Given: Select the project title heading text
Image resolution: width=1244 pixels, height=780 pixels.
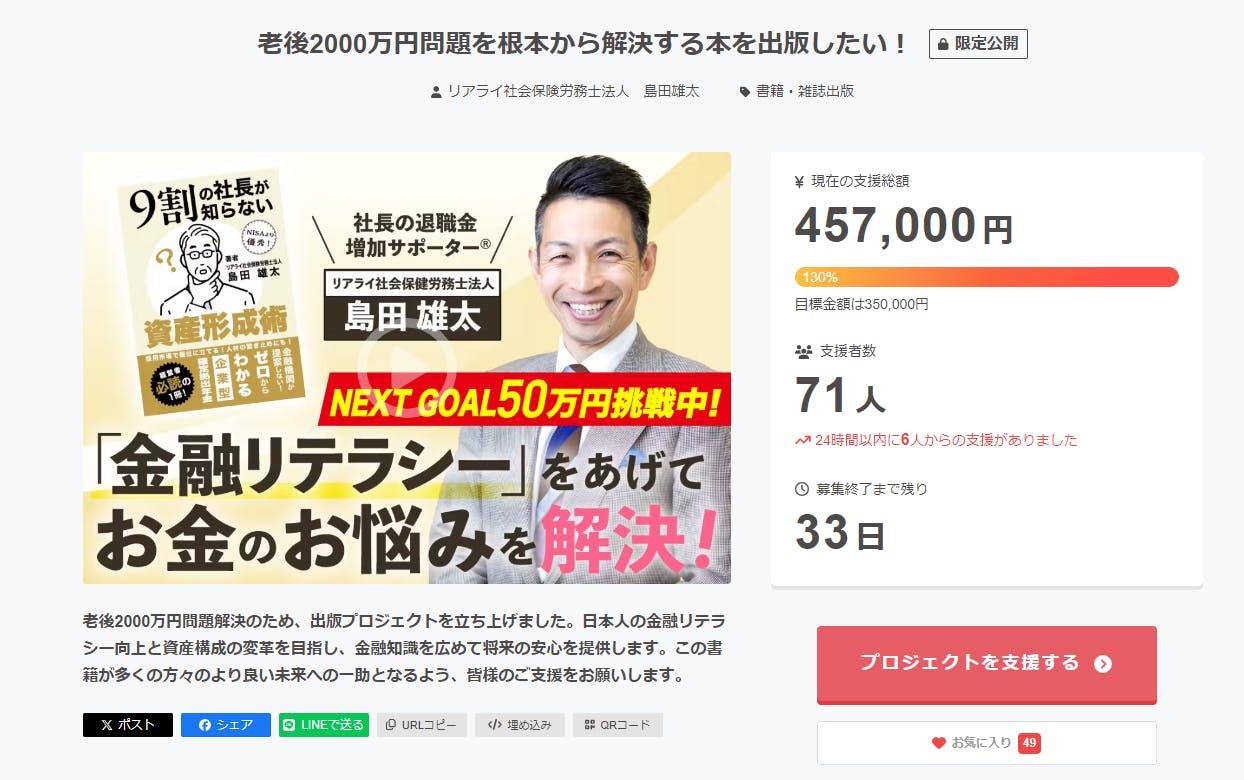Looking at the screenshot, I should click(x=583, y=44).
